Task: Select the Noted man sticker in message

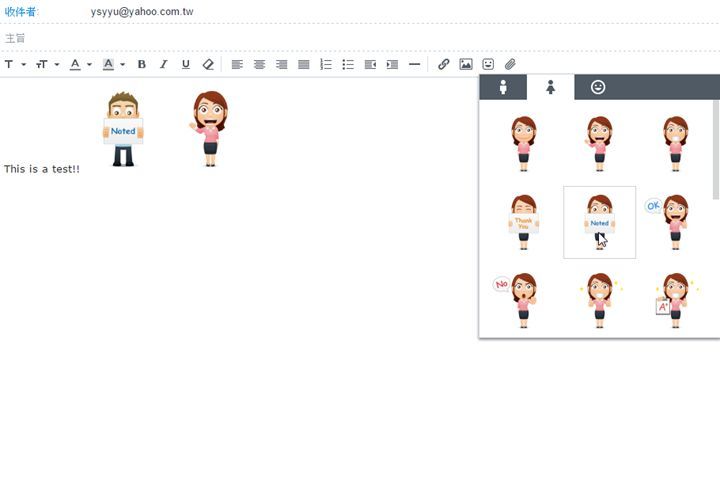Action: [123, 129]
